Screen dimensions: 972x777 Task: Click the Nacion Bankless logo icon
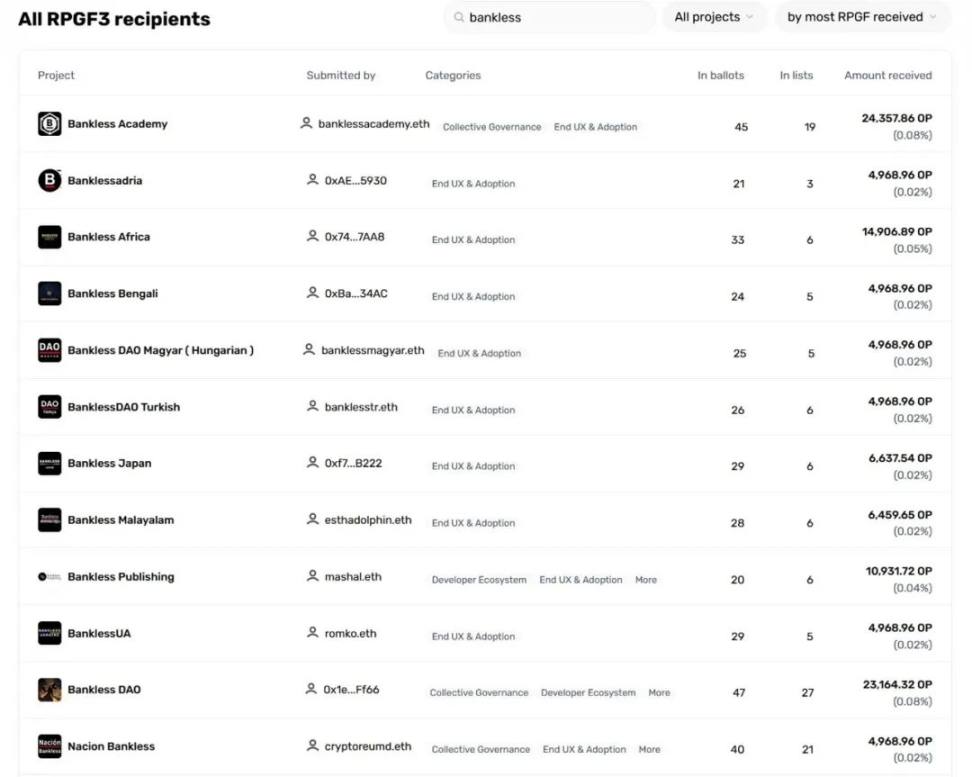coord(50,746)
